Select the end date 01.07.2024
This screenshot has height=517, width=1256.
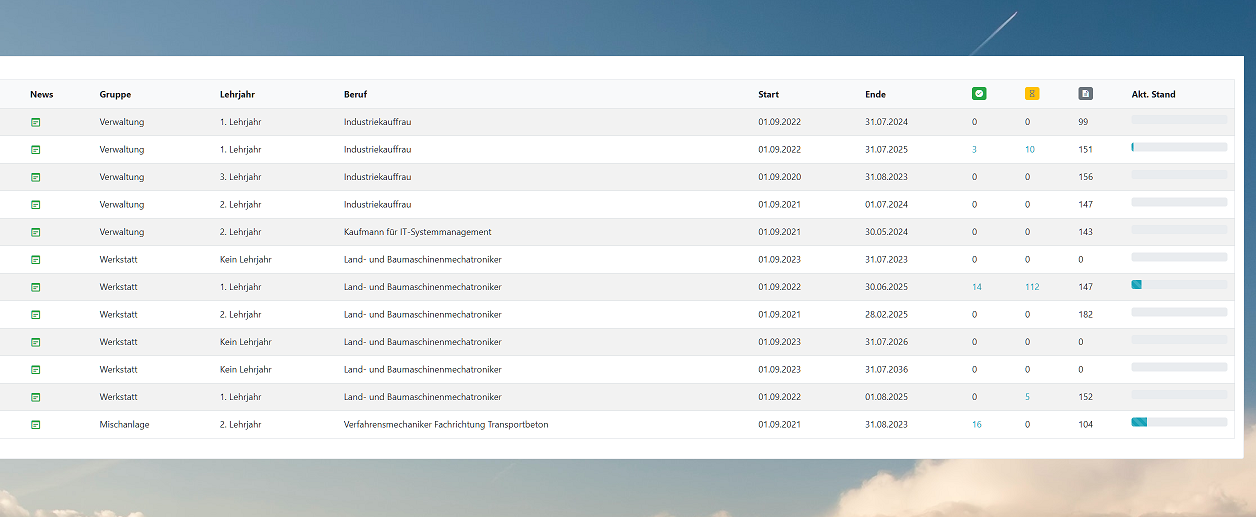[886, 204]
